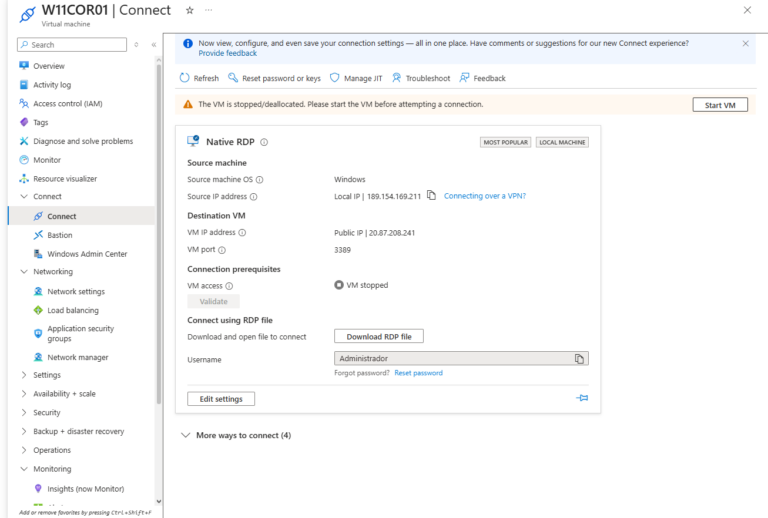Click Download RDP file button

tap(379, 336)
